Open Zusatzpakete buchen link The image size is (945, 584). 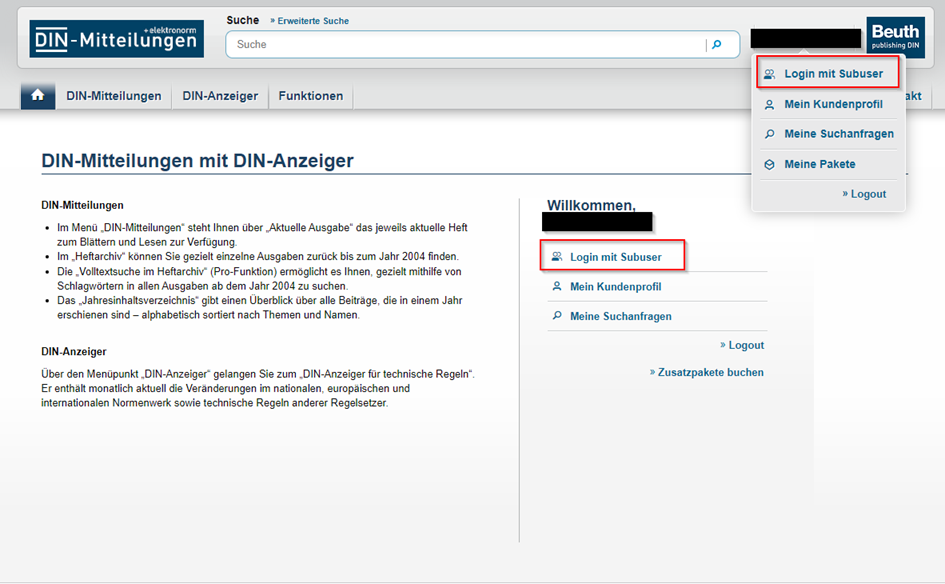click(710, 372)
